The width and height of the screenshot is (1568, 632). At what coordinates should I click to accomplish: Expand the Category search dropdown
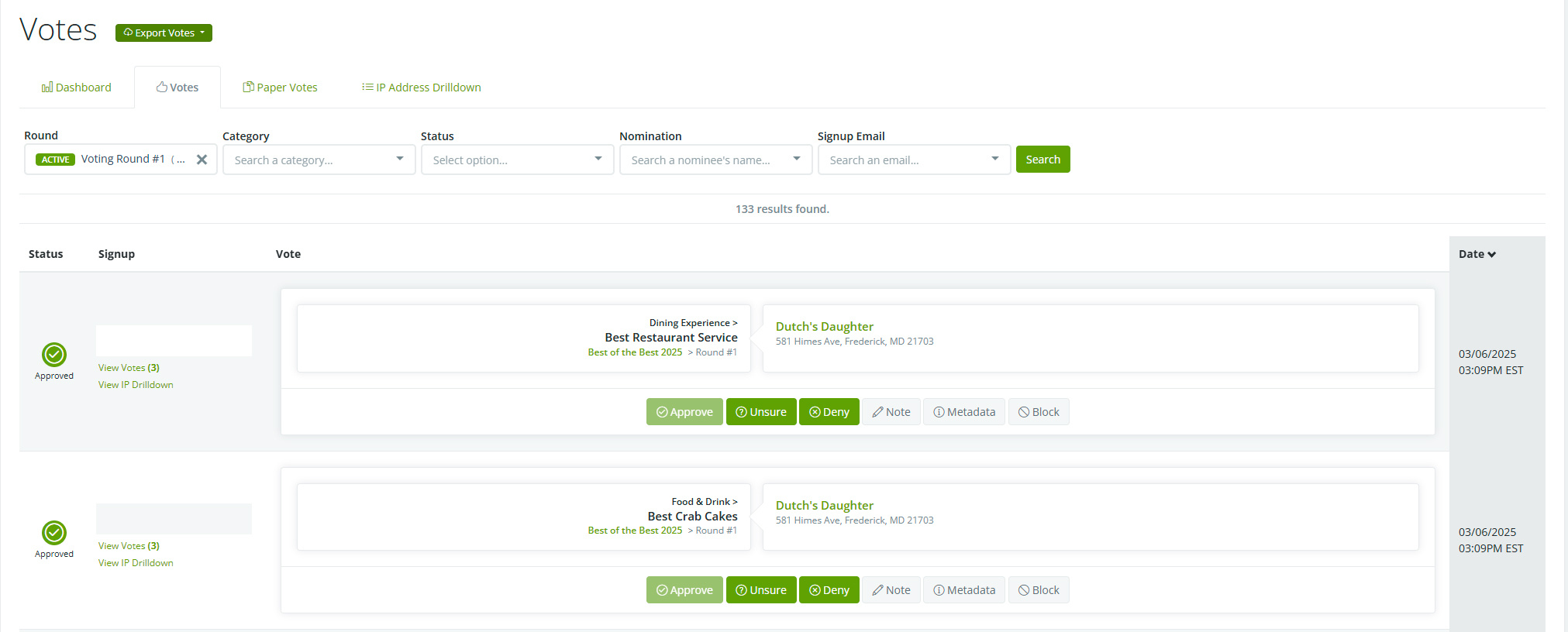(x=319, y=160)
